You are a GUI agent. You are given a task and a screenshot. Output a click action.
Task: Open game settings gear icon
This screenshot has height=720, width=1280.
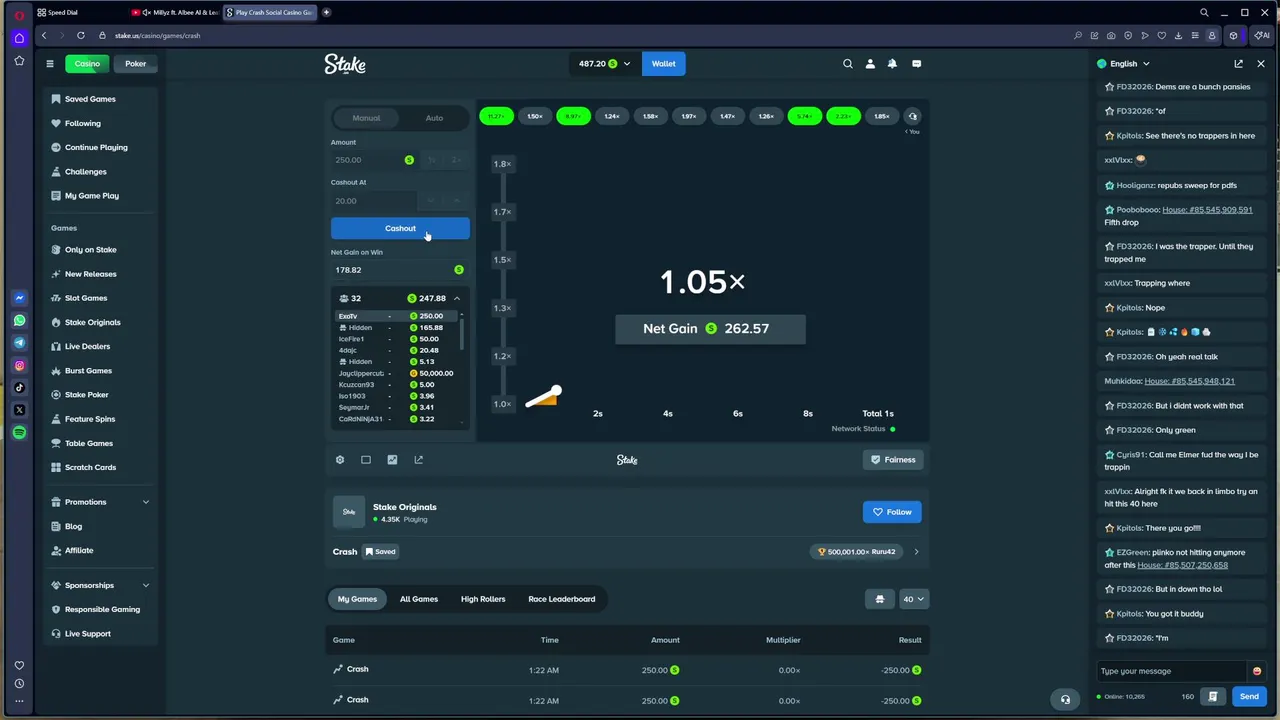tap(340, 460)
